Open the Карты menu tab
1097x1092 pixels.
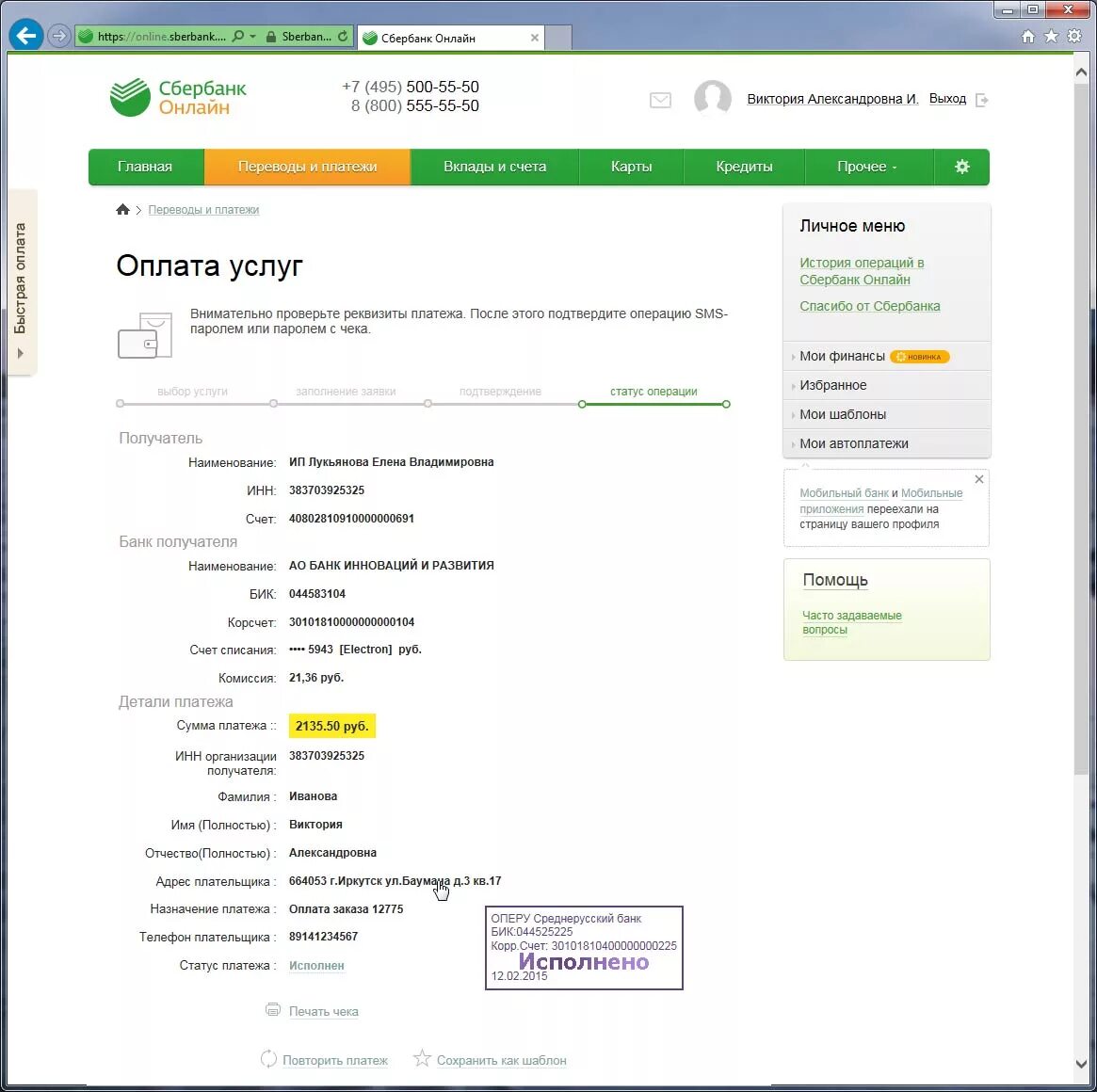point(631,167)
